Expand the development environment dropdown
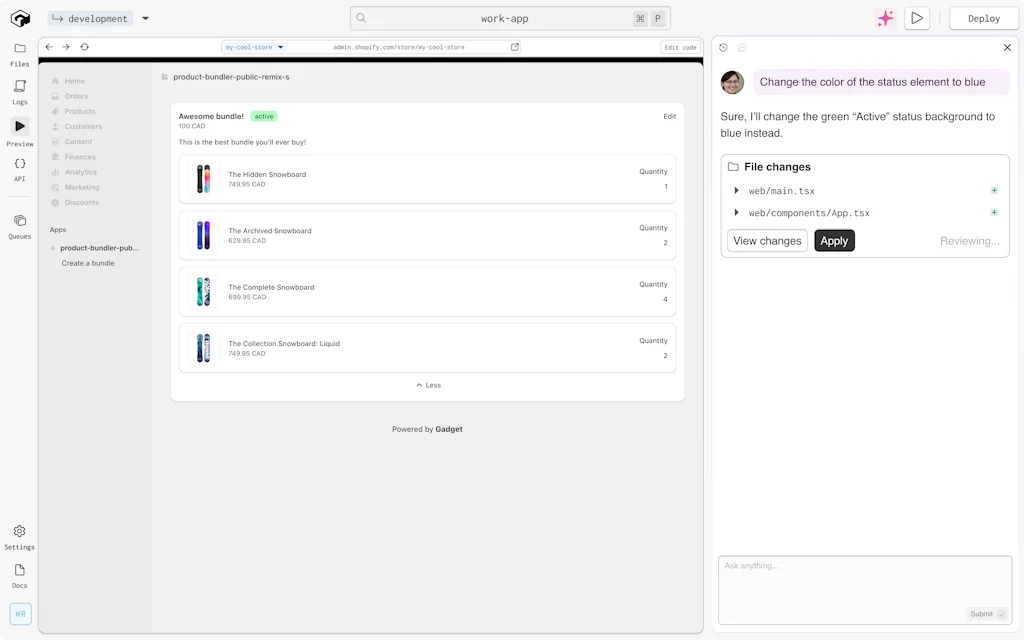This screenshot has width=1024, height=640. point(144,18)
